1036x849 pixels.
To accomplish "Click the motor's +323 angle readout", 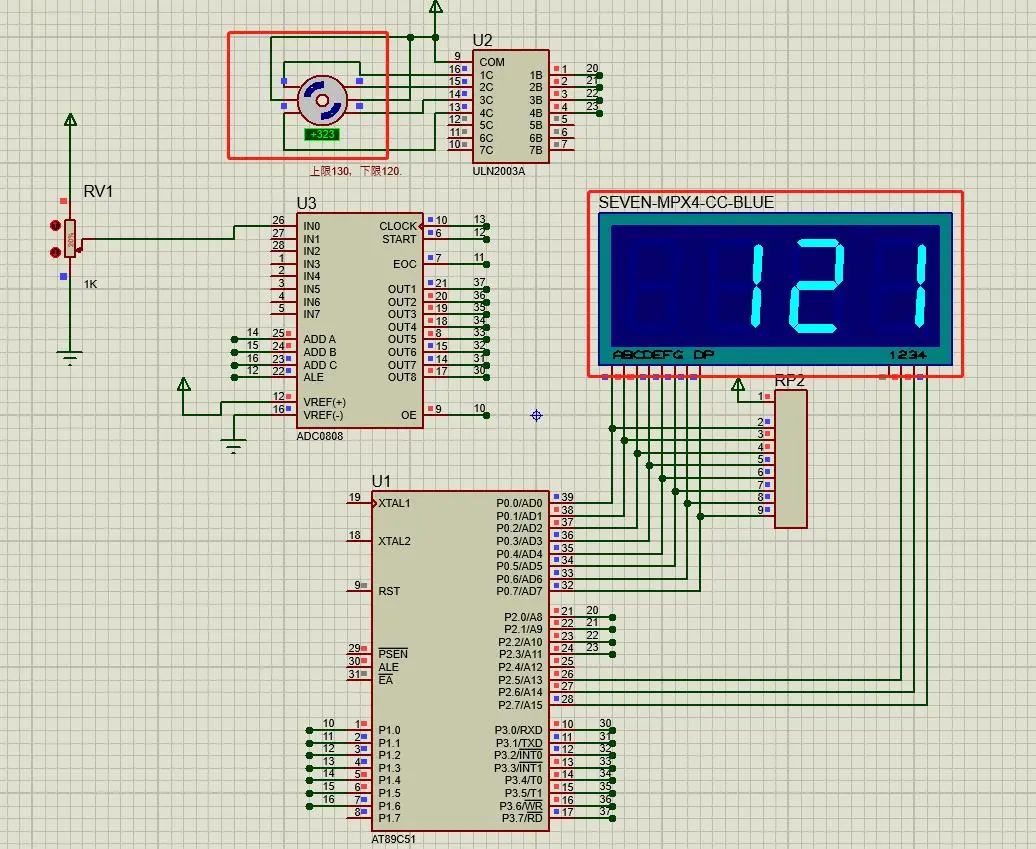I will click(x=322, y=134).
